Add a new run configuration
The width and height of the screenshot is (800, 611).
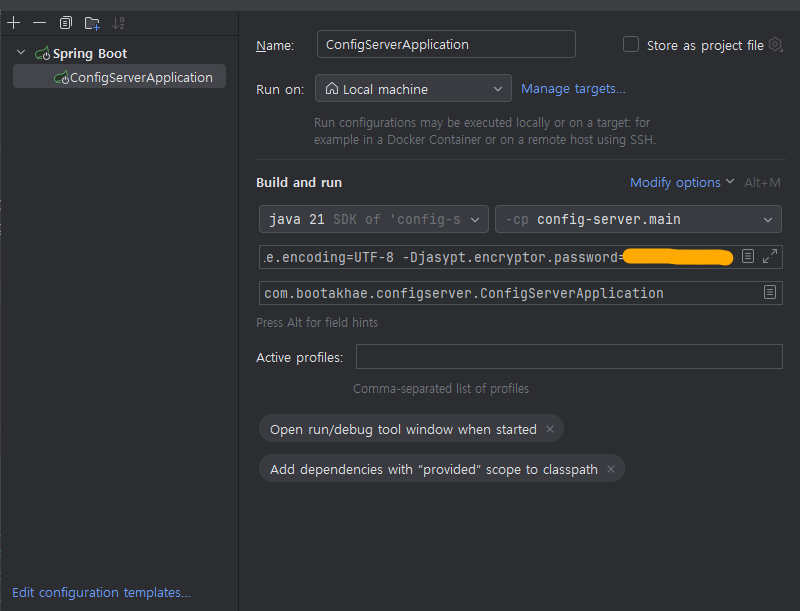[x=14, y=22]
